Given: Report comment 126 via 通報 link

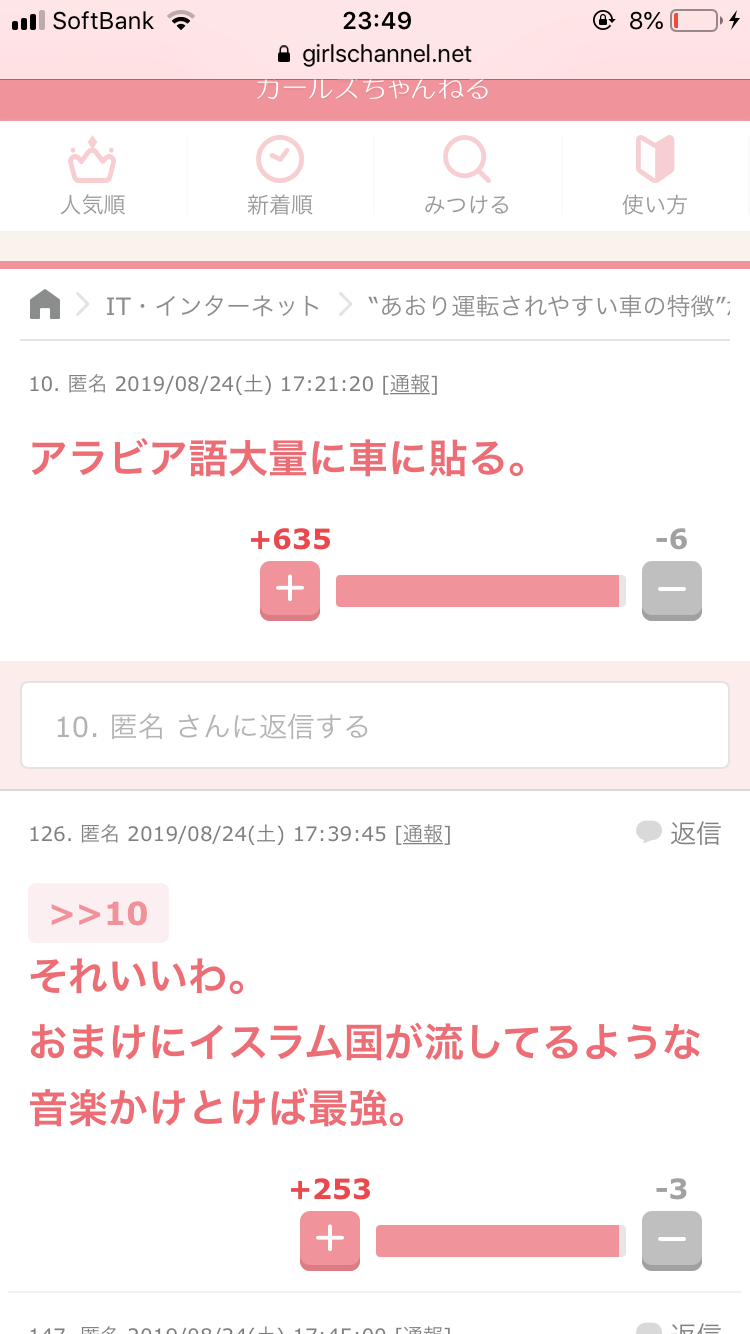Looking at the screenshot, I should [x=423, y=834].
